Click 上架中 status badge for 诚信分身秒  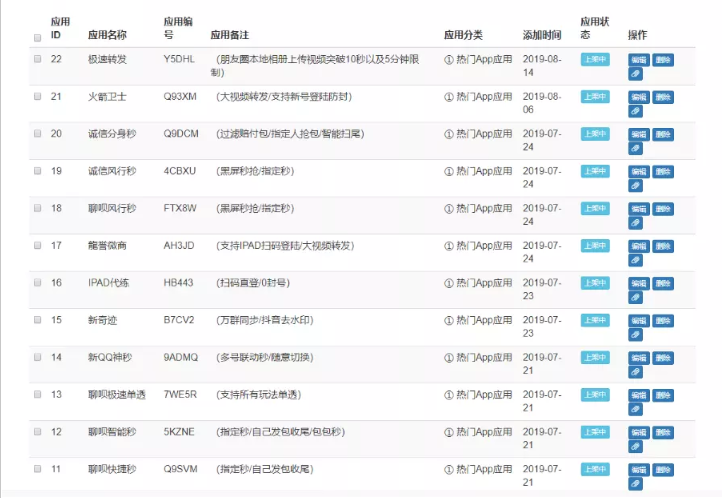[594, 134]
